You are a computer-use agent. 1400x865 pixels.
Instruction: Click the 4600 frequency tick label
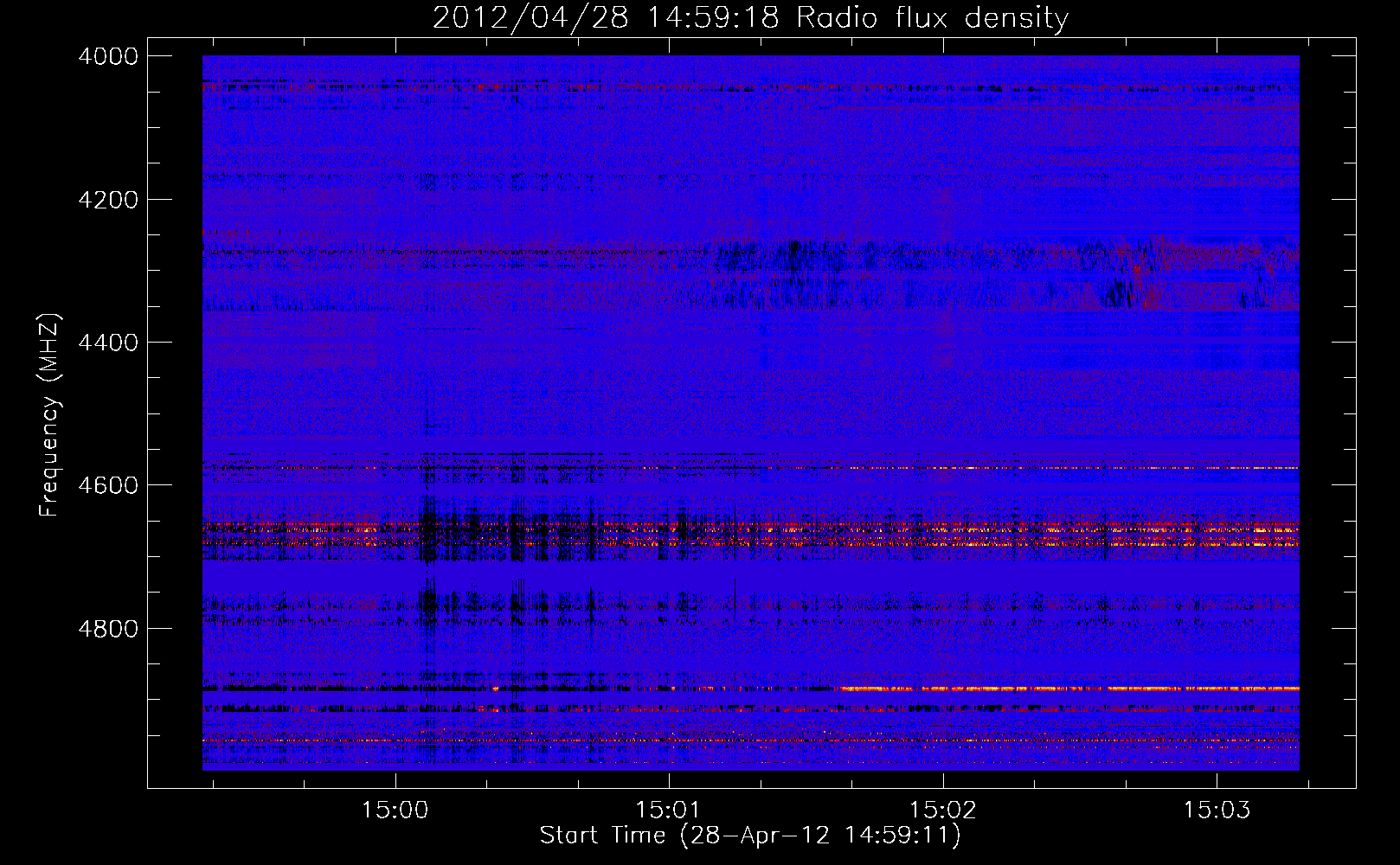tap(108, 485)
